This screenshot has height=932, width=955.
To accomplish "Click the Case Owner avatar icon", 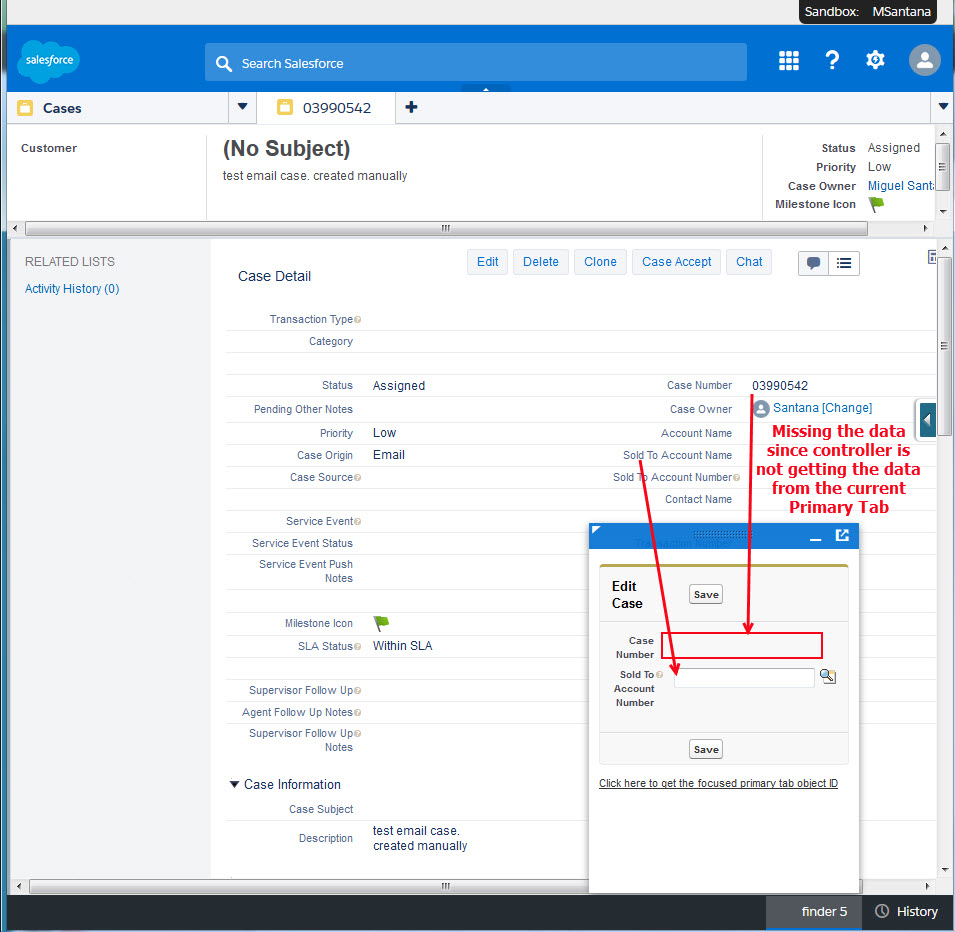I will coord(761,408).
